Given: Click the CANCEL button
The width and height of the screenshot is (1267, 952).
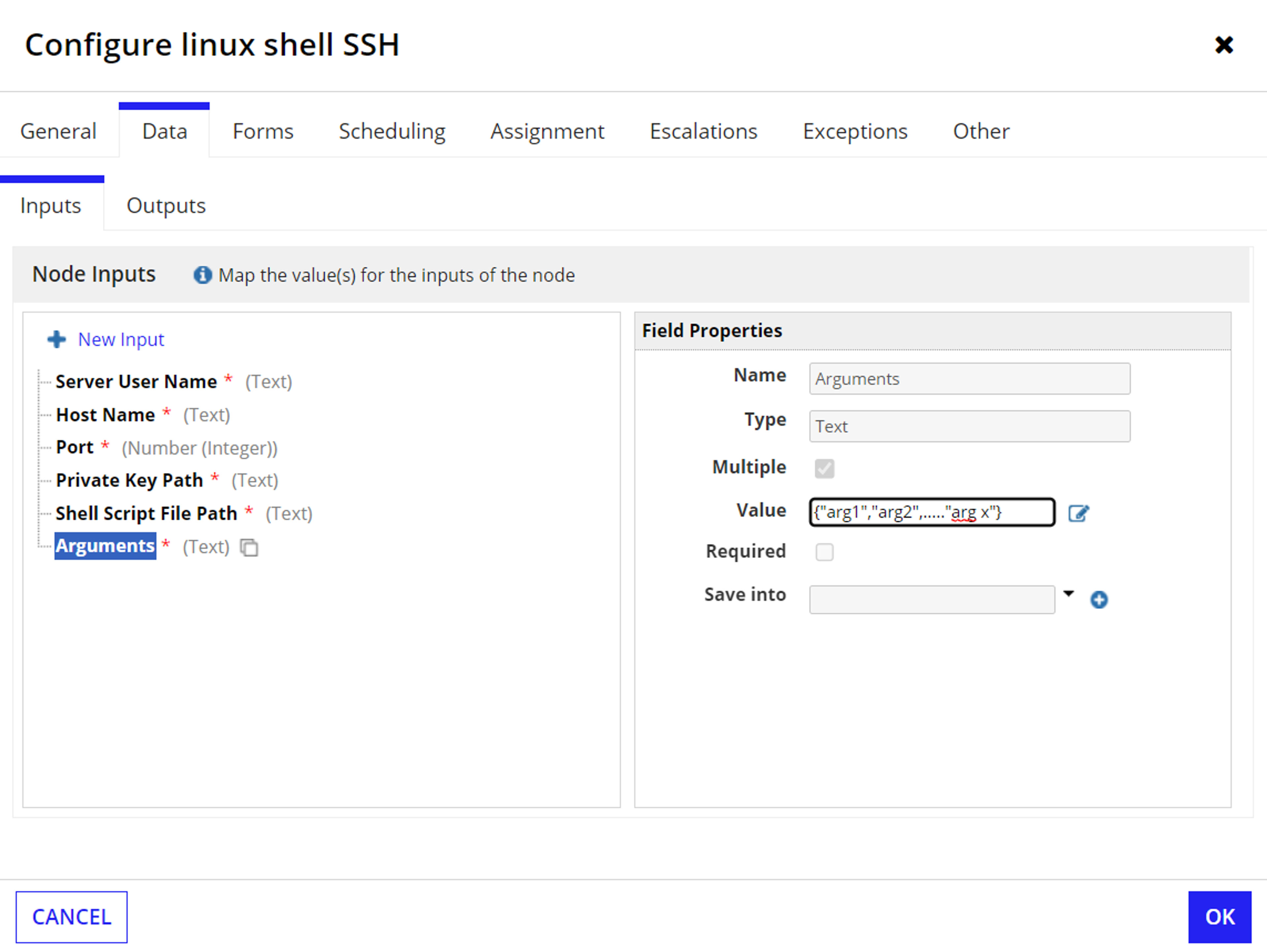Looking at the screenshot, I should click(72, 916).
